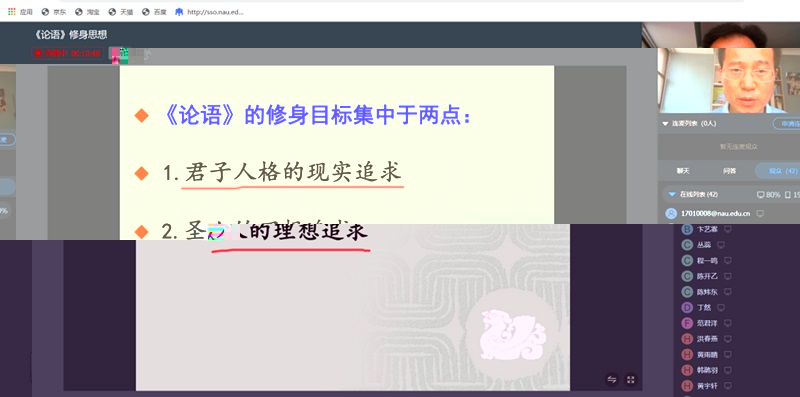Screen dimensions: 800x397
Task: Click the H avatar of 黄雨晴
Action: pyautogui.click(x=687, y=355)
